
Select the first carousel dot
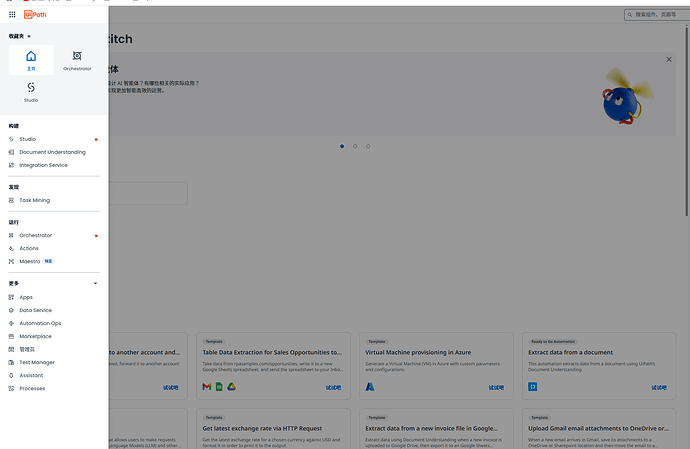pyautogui.click(x=342, y=146)
